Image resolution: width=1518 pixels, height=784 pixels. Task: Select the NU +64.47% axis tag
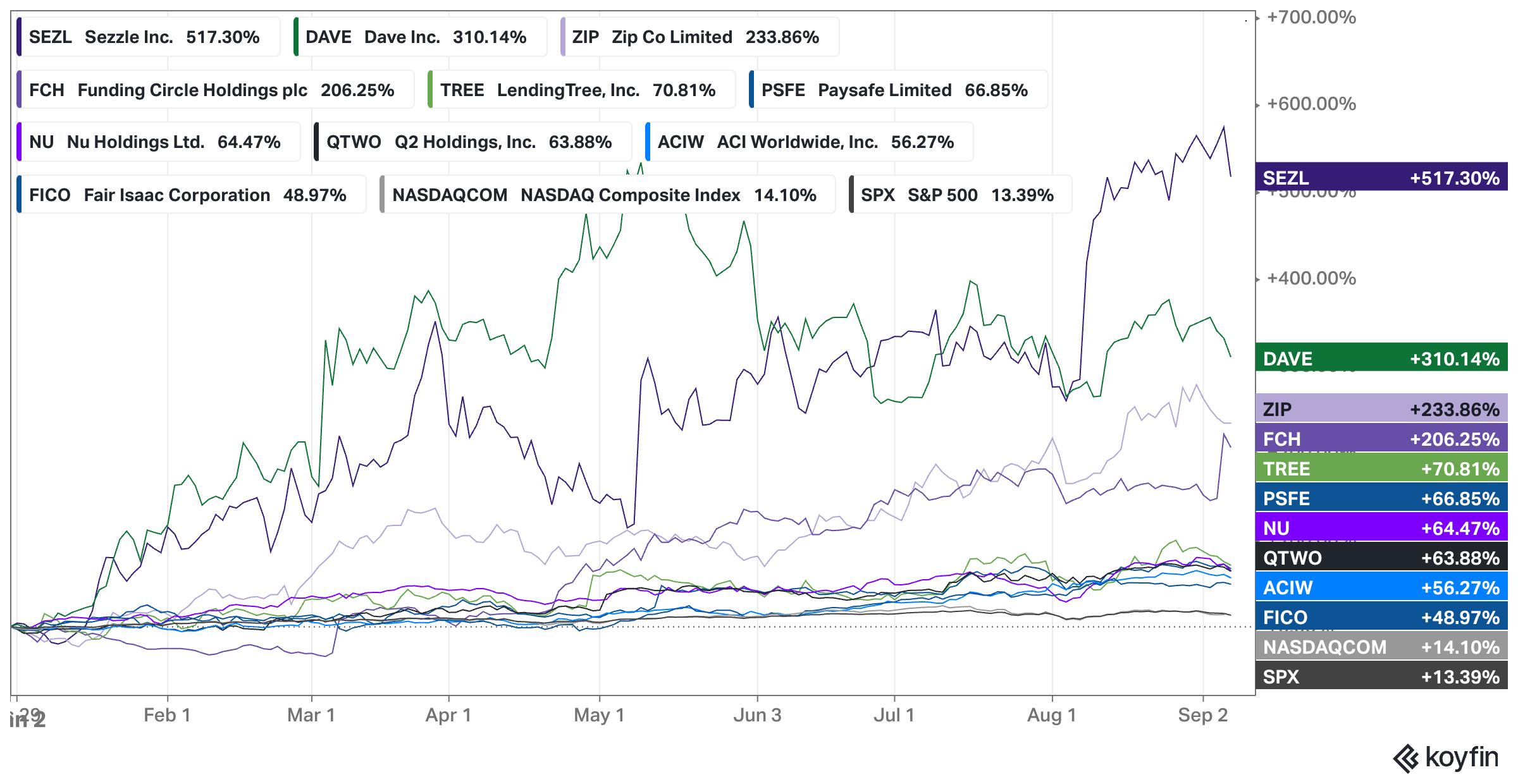point(1381,527)
